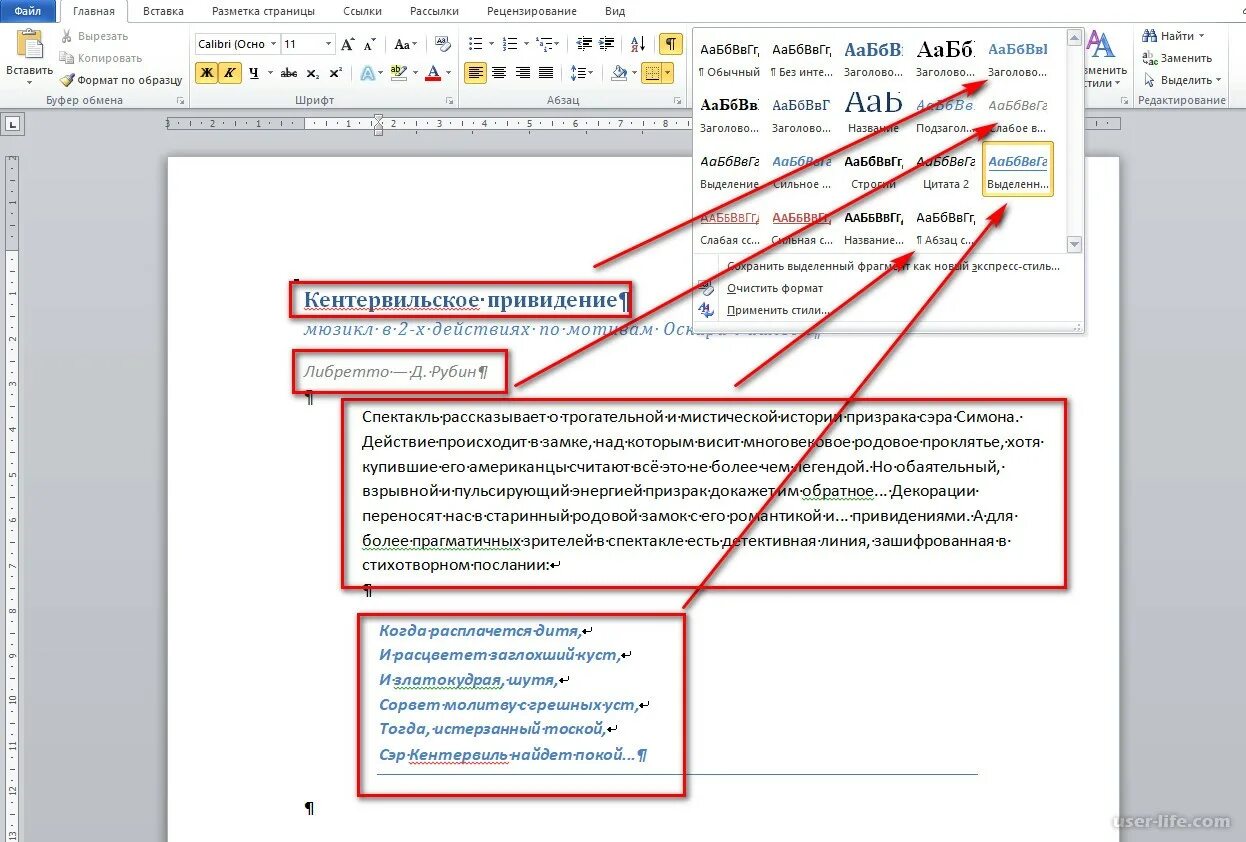This screenshot has width=1246, height=842.
Task: Switch to the Разметка страницы tab
Action: pos(263,12)
